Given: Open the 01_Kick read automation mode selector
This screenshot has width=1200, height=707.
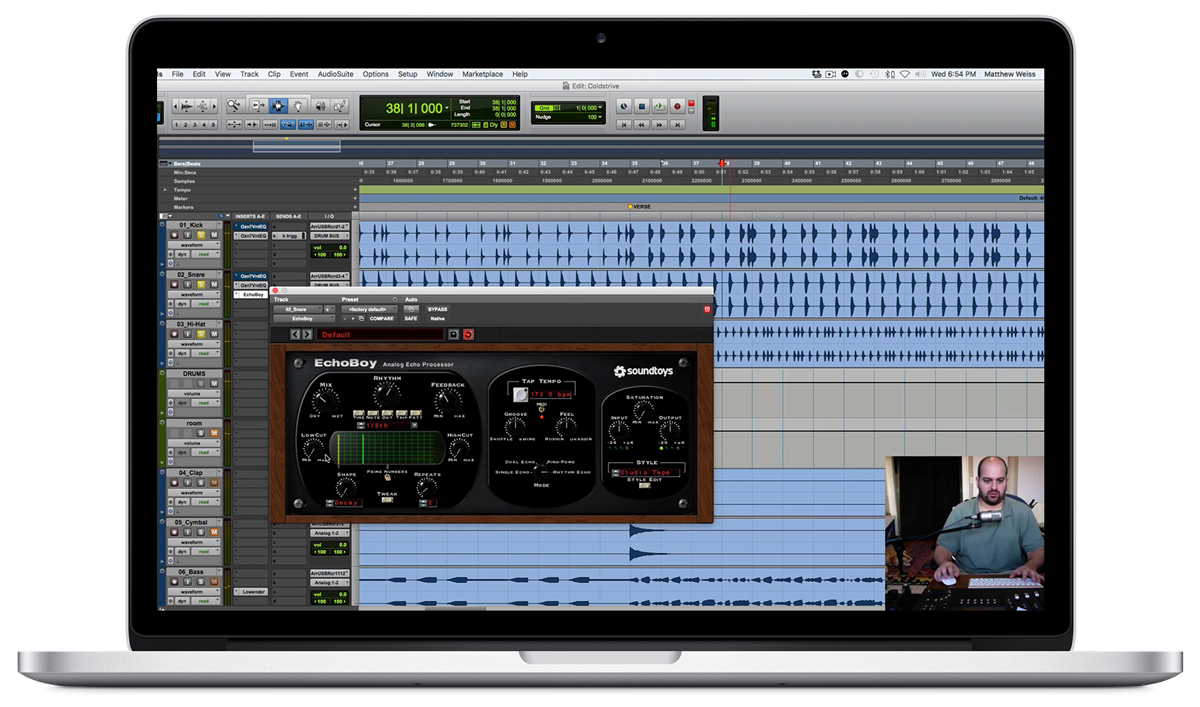Looking at the screenshot, I should pos(205,254).
